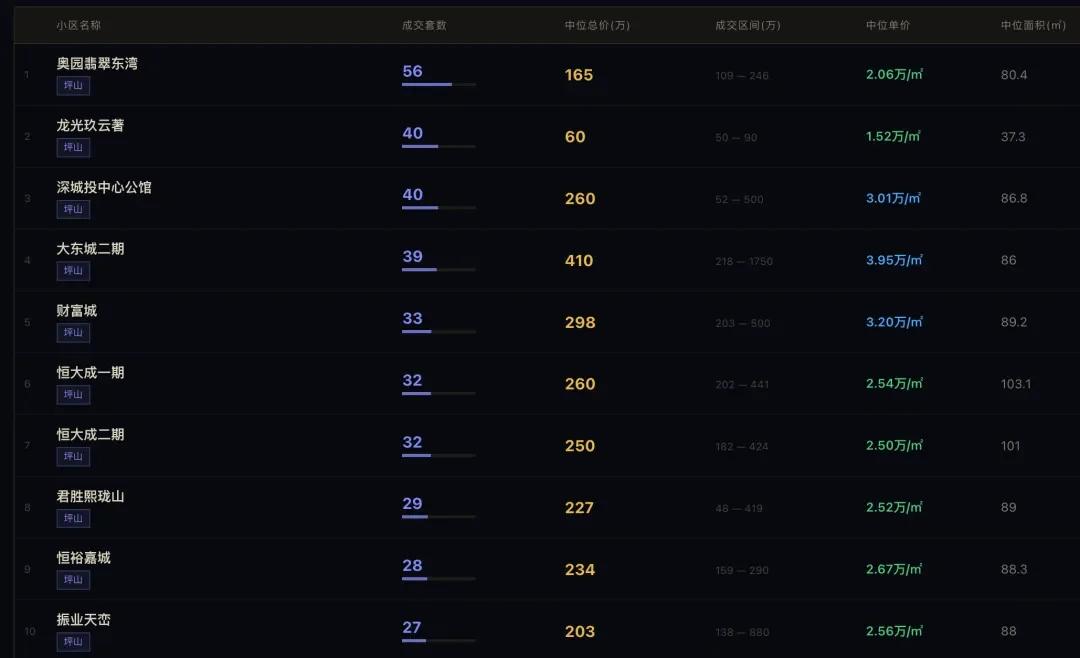Screen dimensions: 1080x658
Task: Click the 成交区间(万) column header
Action: pyautogui.click(x=748, y=25)
